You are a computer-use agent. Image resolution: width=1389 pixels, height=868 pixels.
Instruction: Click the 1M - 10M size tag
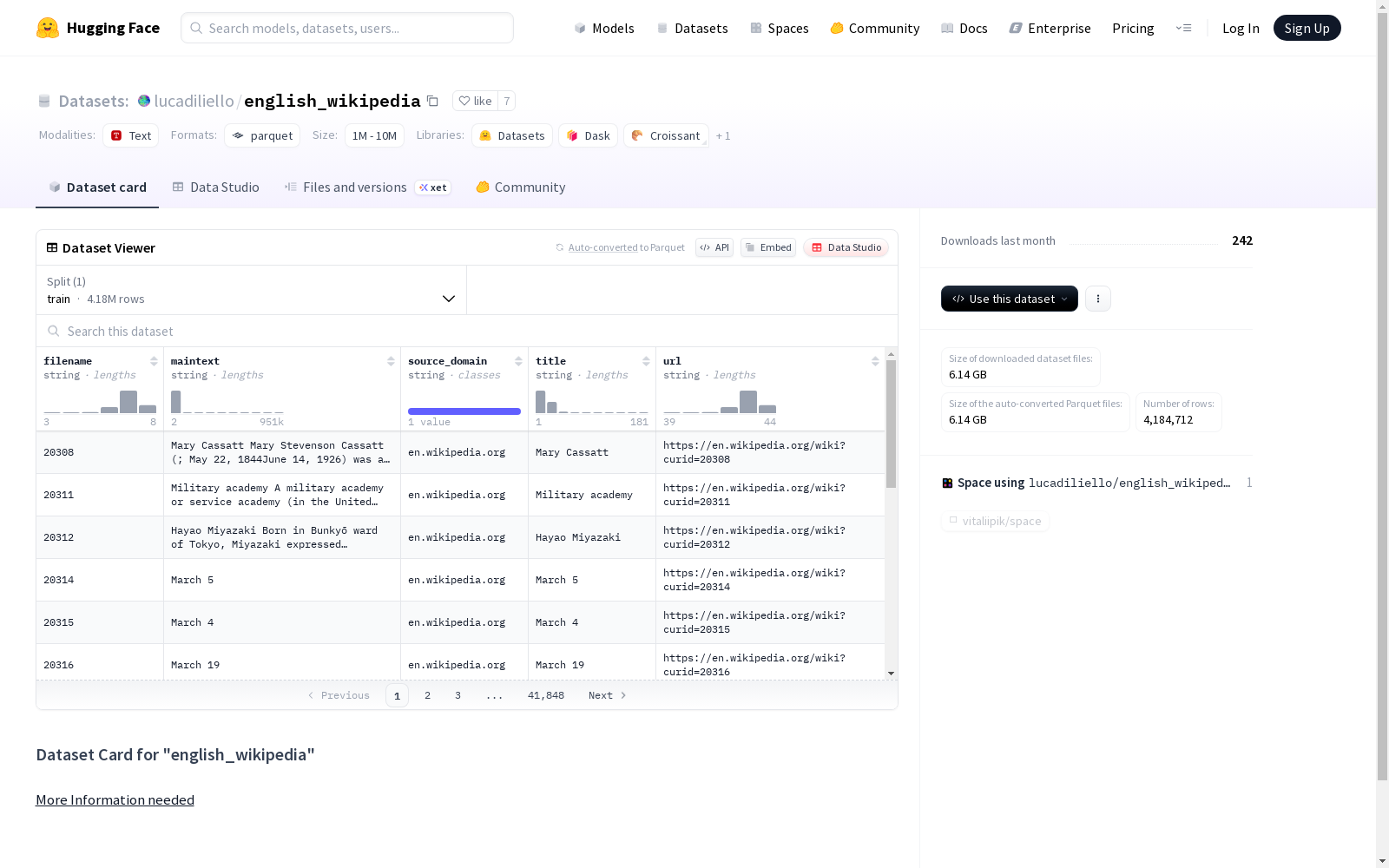click(x=374, y=135)
